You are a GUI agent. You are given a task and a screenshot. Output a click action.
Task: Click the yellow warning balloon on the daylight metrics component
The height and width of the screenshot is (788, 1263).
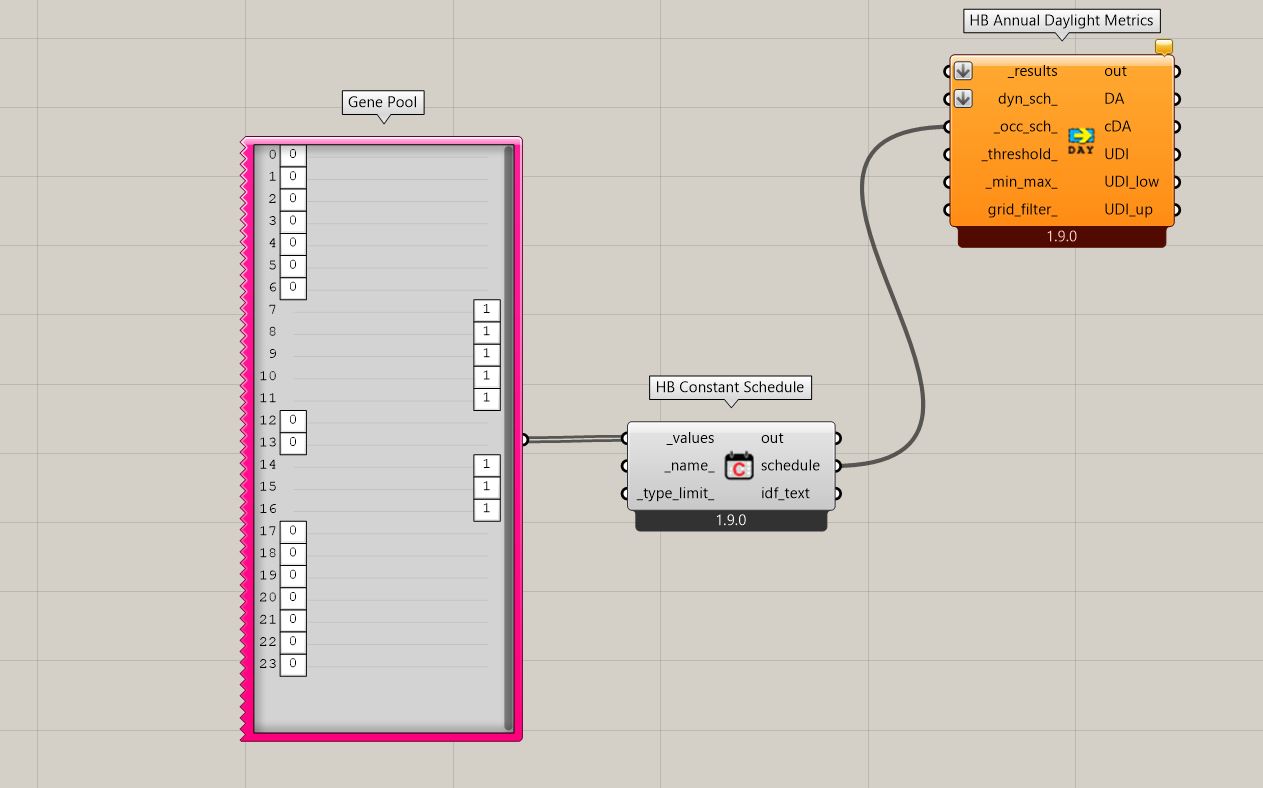coord(1164,47)
